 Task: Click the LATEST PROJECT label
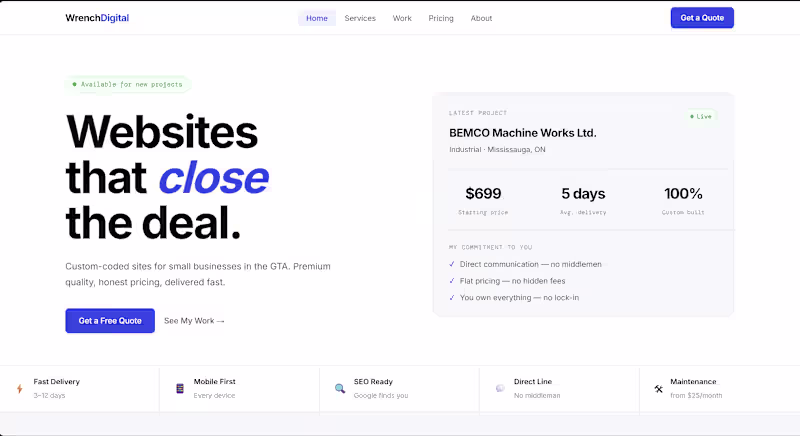point(478,113)
